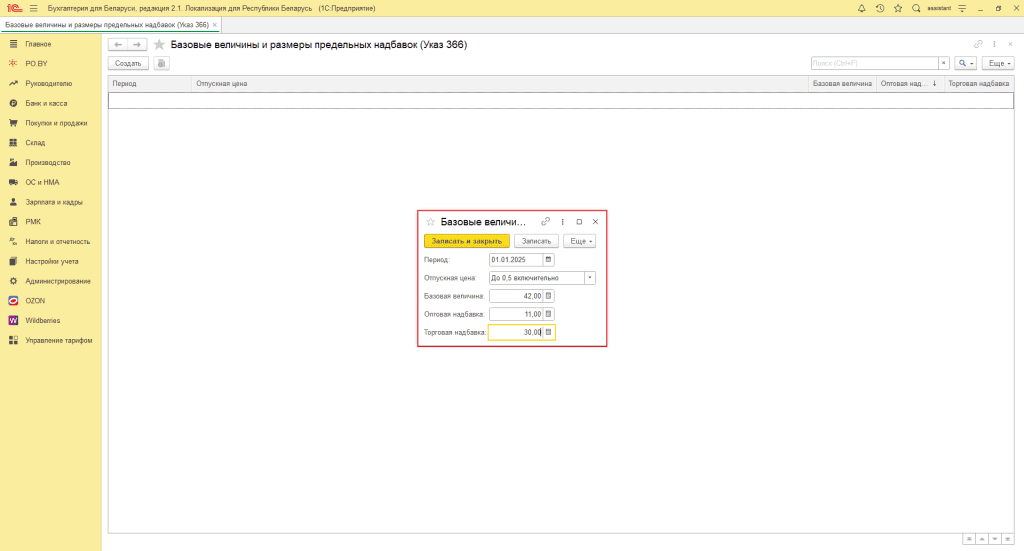Expand the Отпускная цена dropdown list

tap(589, 278)
